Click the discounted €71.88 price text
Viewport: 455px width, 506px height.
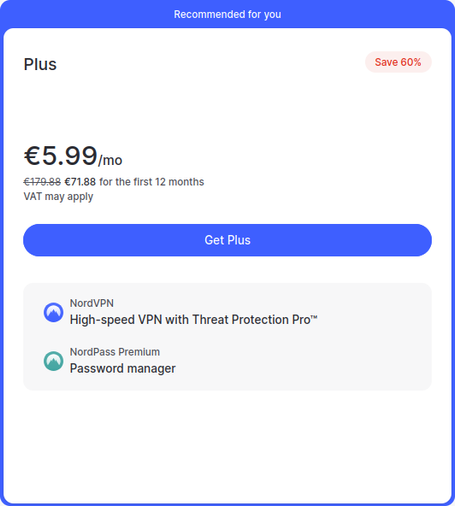click(x=80, y=182)
